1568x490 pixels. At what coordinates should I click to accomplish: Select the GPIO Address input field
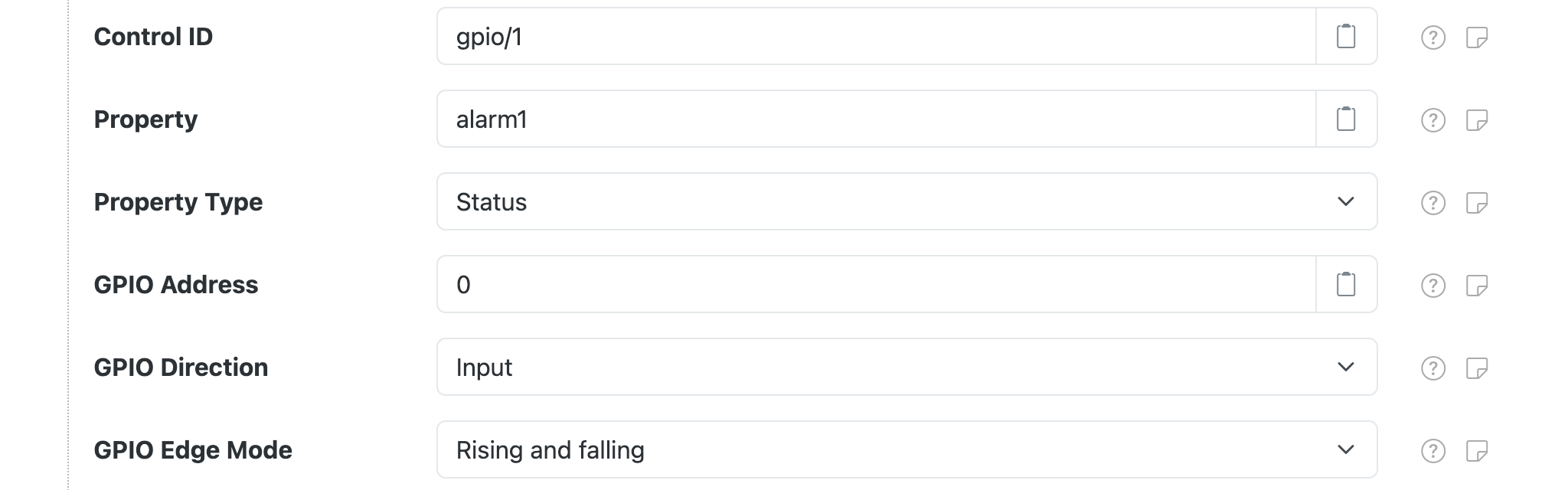pyautogui.click(x=842, y=284)
